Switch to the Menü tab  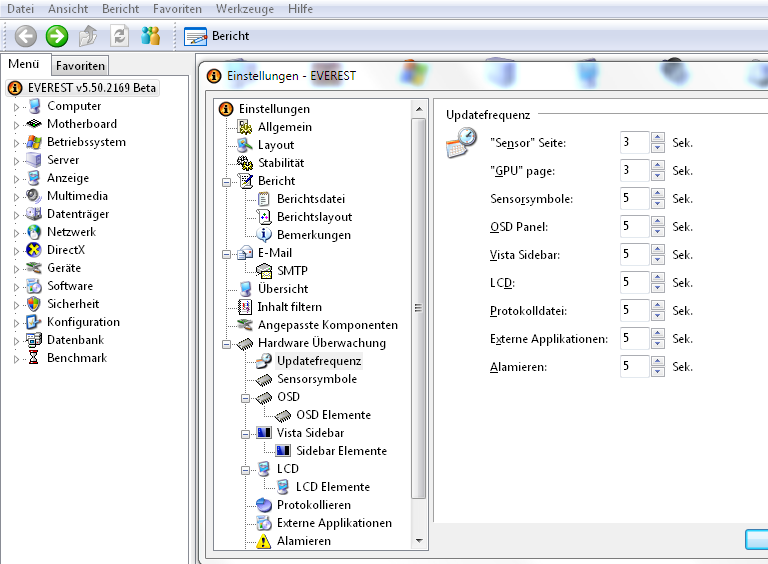tap(24, 64)
